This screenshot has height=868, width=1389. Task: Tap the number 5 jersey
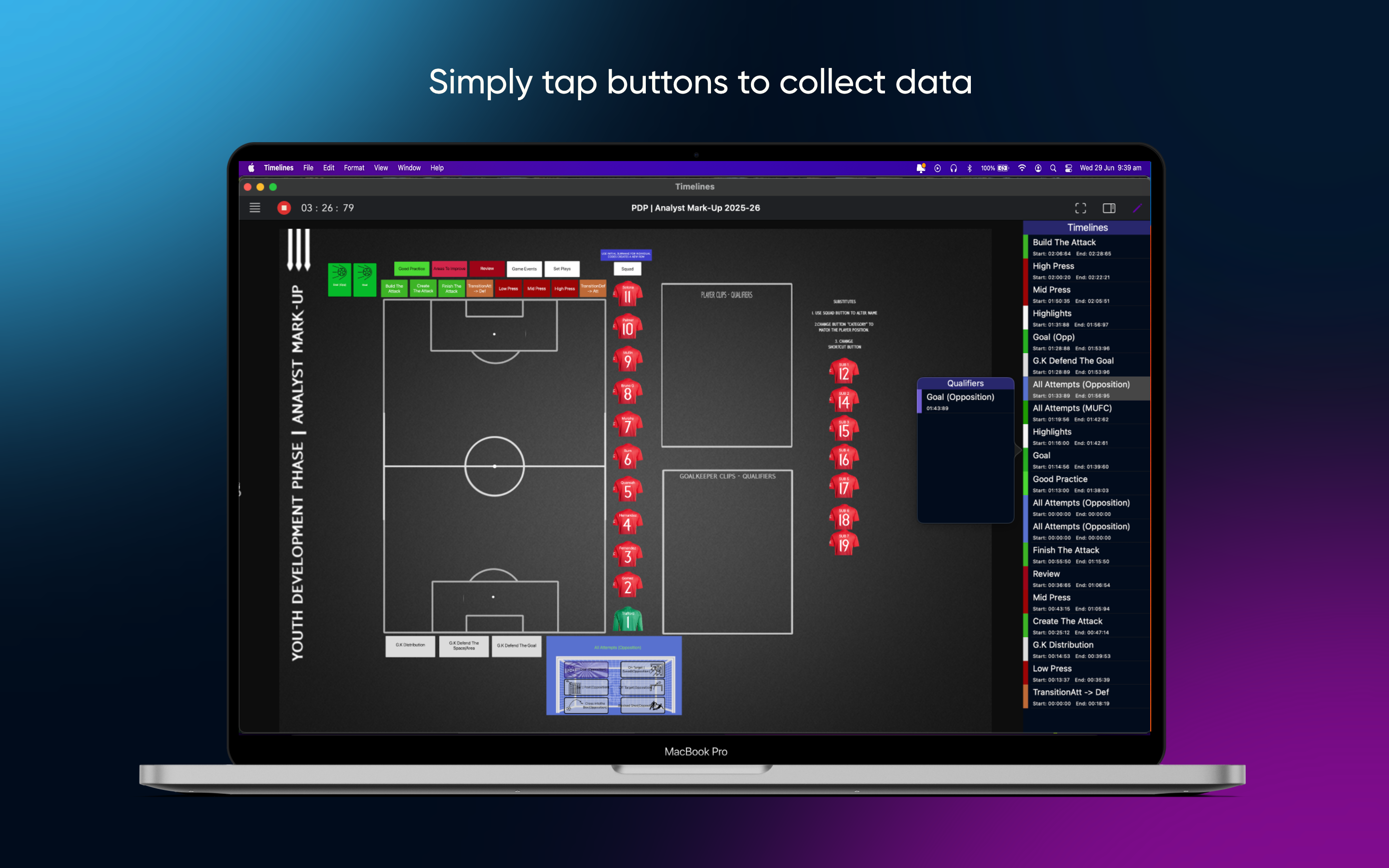(x=627, y=489)
